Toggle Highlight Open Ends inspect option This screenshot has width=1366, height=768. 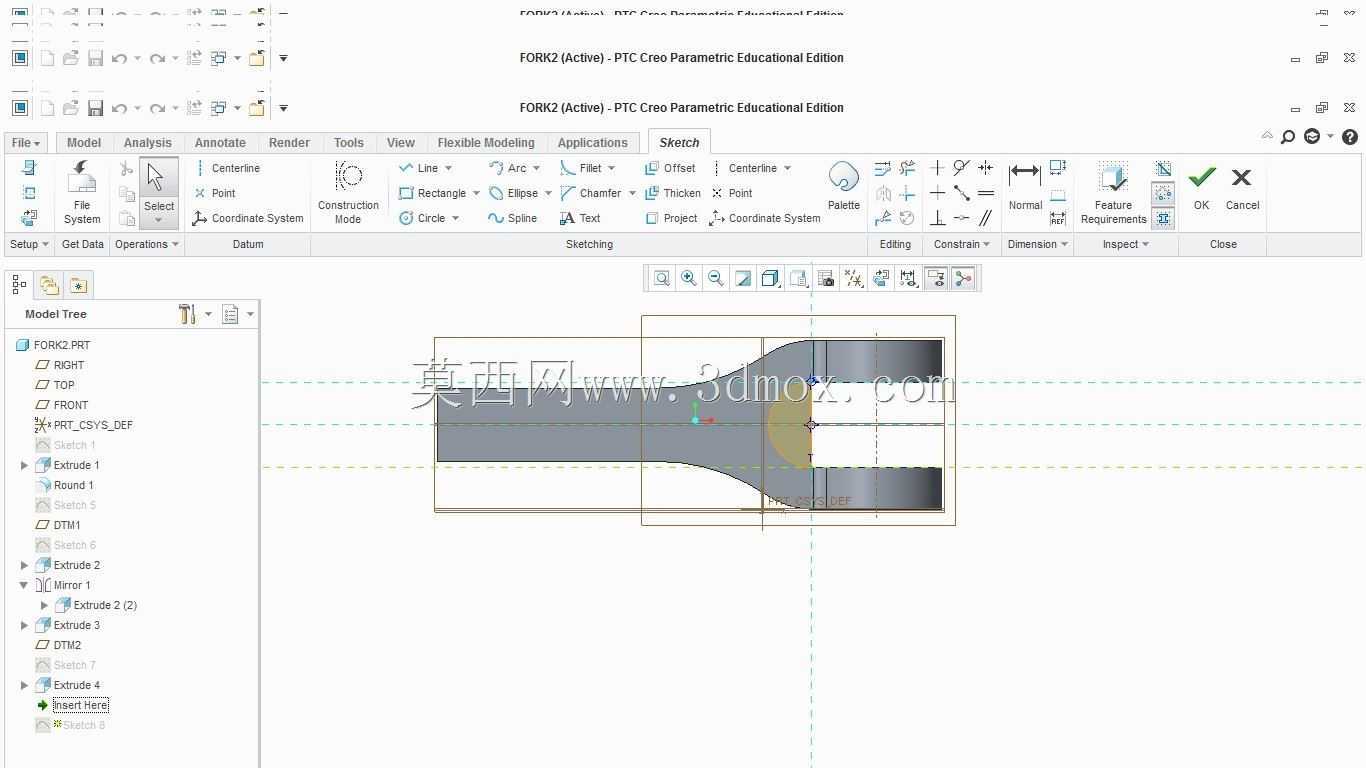(1163, 193)
